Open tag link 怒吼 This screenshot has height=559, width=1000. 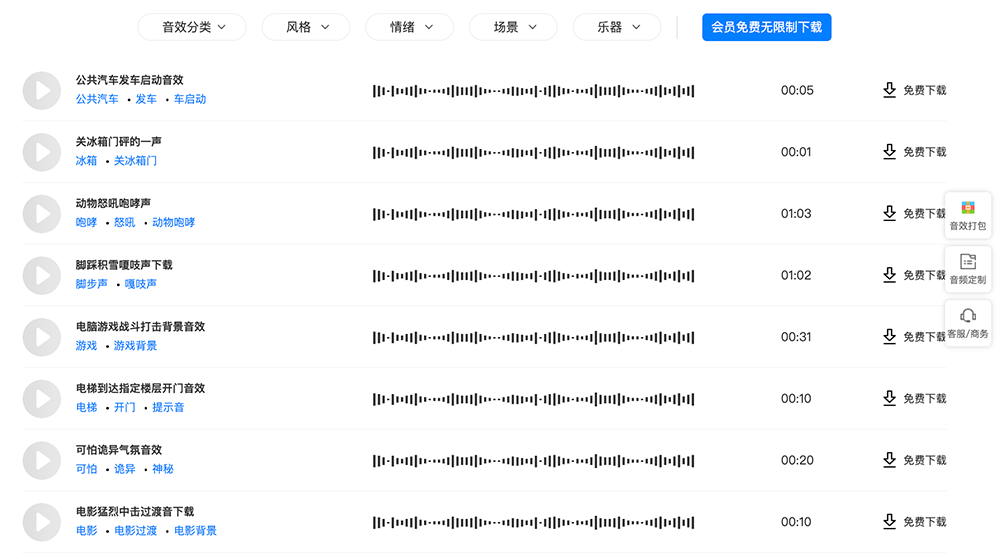coord(124,222)
